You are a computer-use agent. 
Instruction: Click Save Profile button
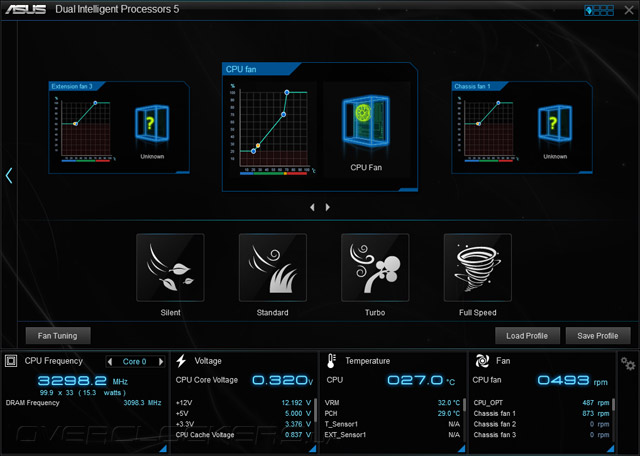[598, 336]
